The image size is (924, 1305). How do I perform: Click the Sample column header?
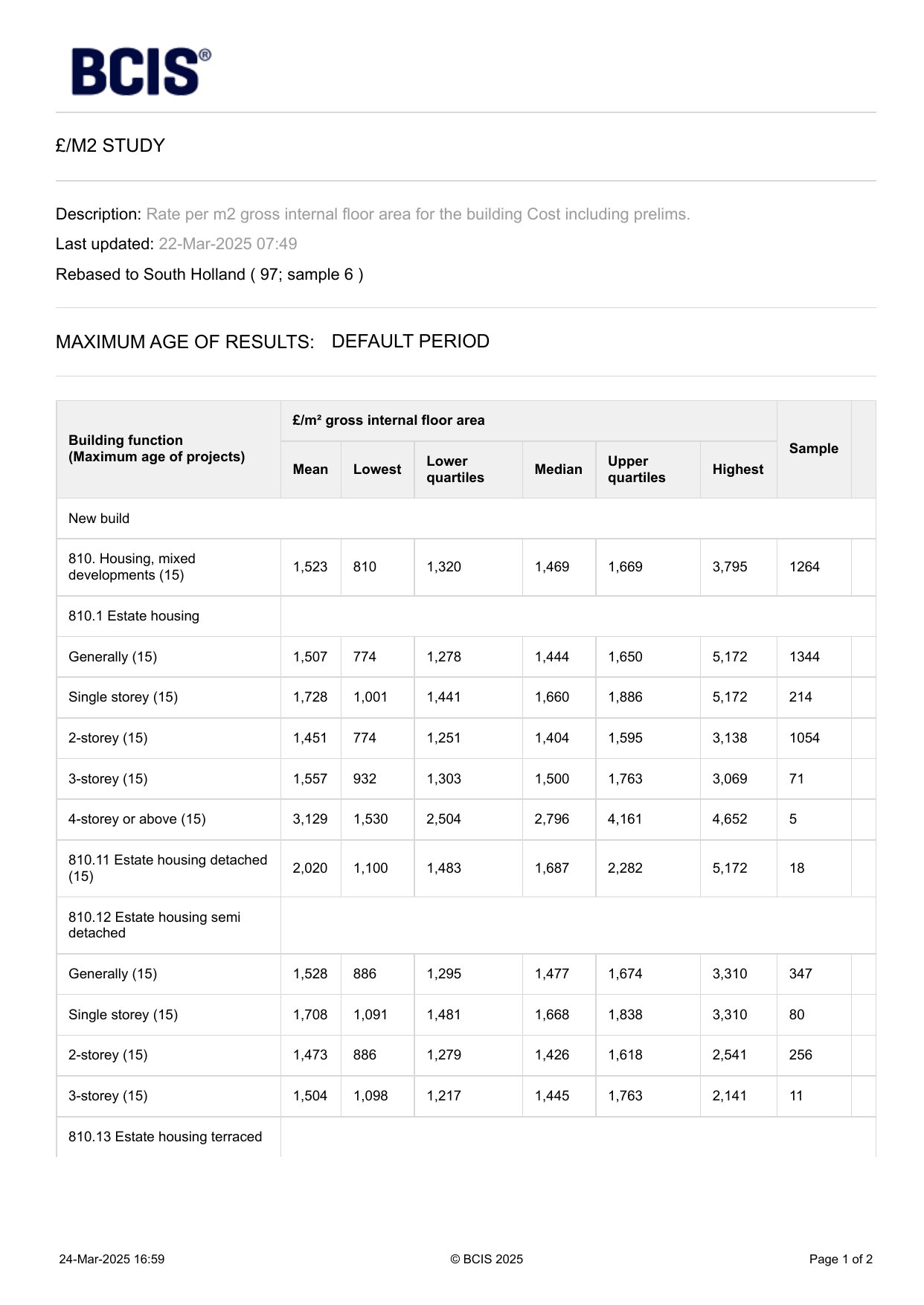(813, 449)
